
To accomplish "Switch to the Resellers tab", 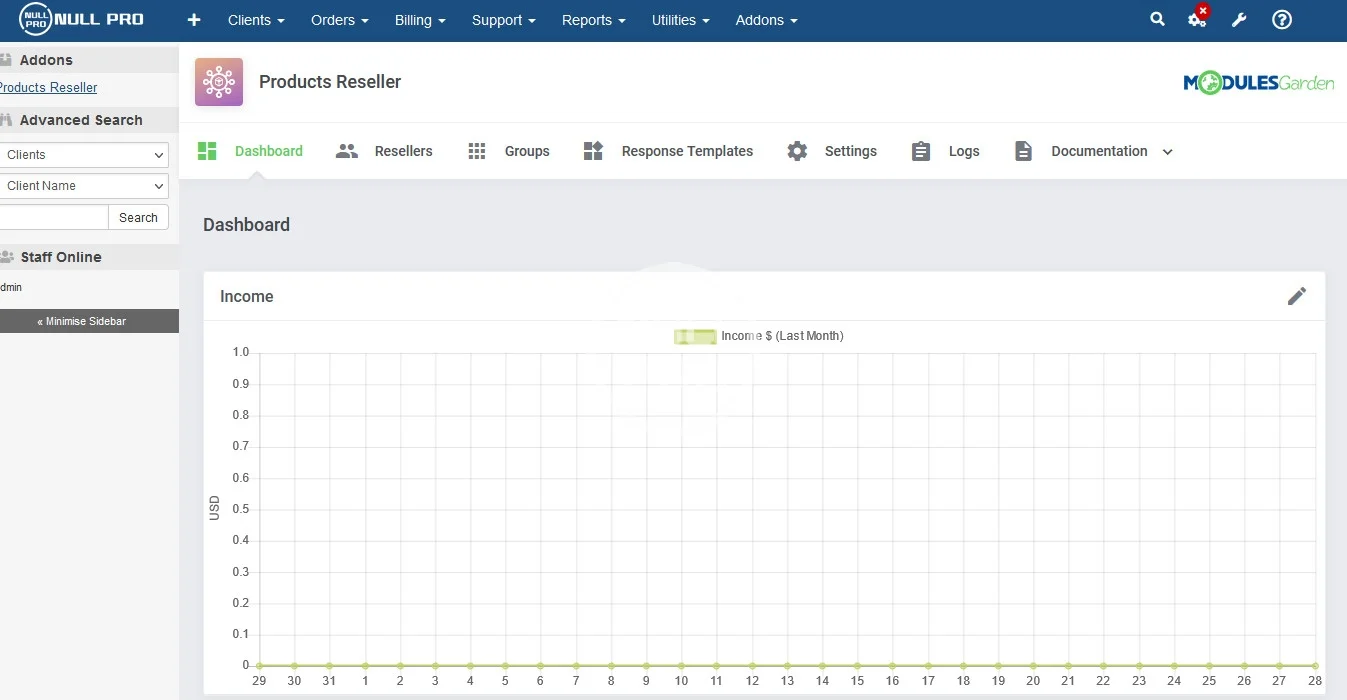I will tap(385, 151).
